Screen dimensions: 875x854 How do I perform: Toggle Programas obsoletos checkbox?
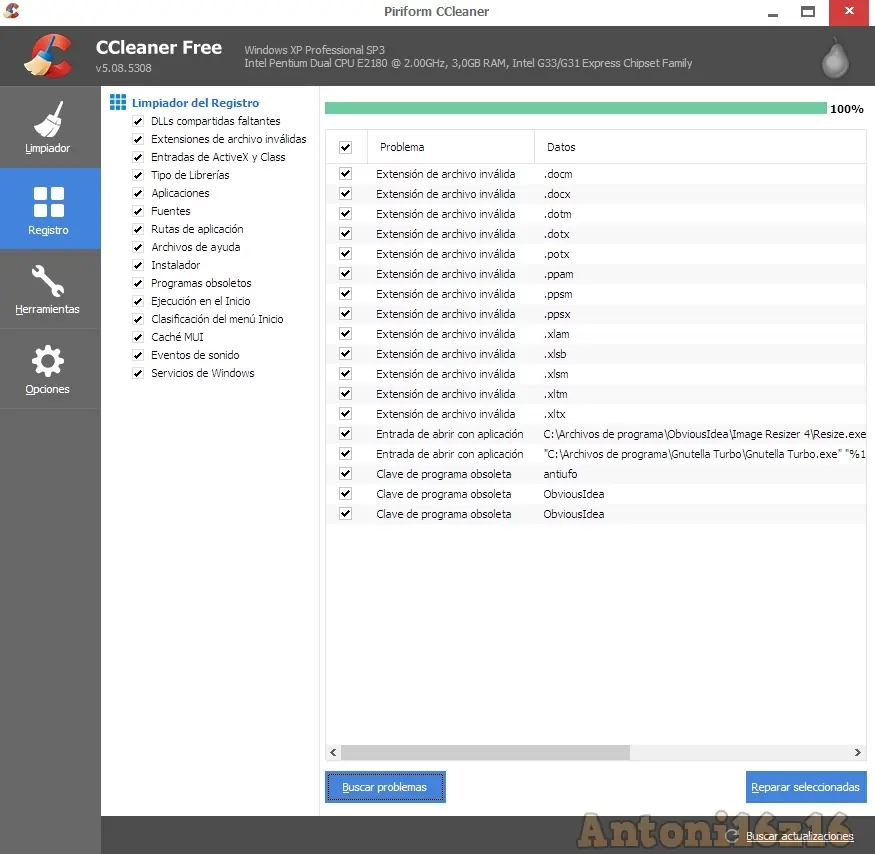click(138, 283)
